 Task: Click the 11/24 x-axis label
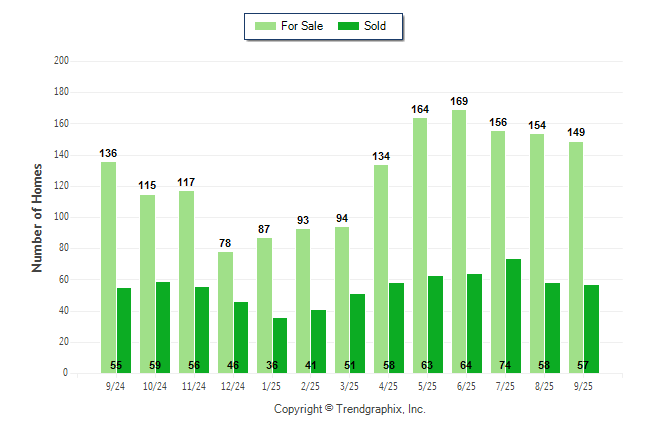[193, 386]
